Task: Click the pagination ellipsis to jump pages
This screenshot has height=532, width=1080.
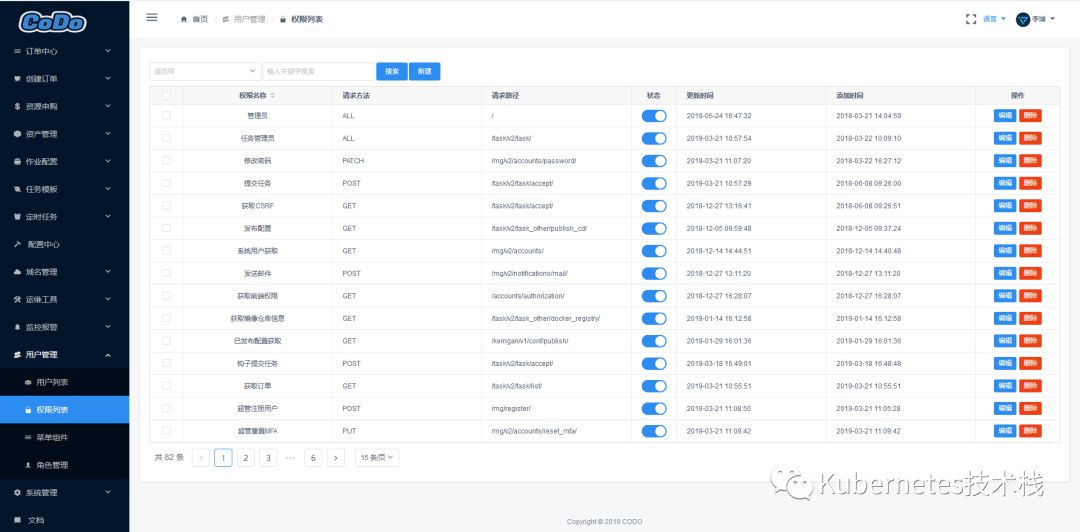Action: [290, 457]
